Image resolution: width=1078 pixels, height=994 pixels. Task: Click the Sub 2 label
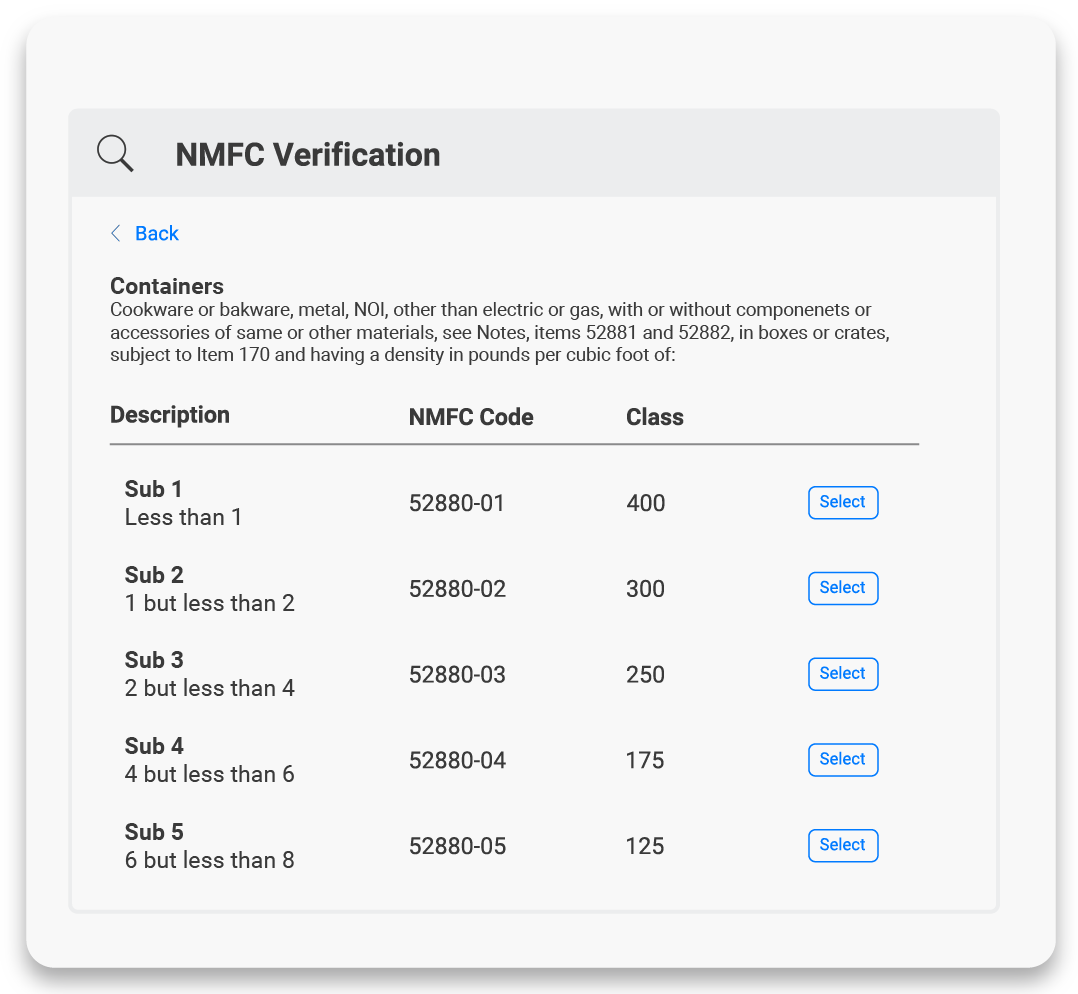[154, 575]
